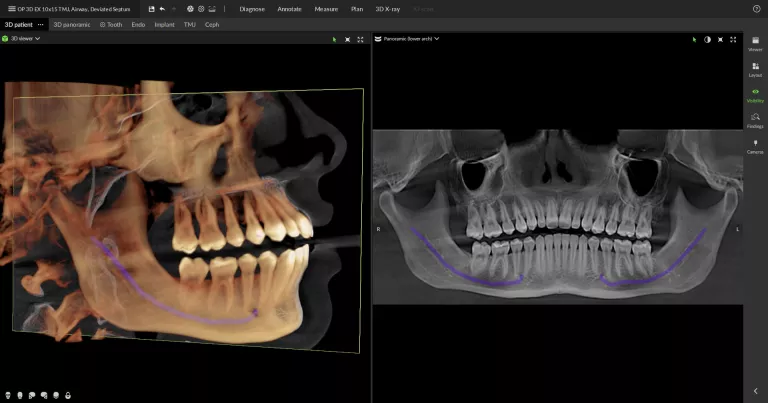Set 3D skull to first preset orientation

click(x=8, y=395)
